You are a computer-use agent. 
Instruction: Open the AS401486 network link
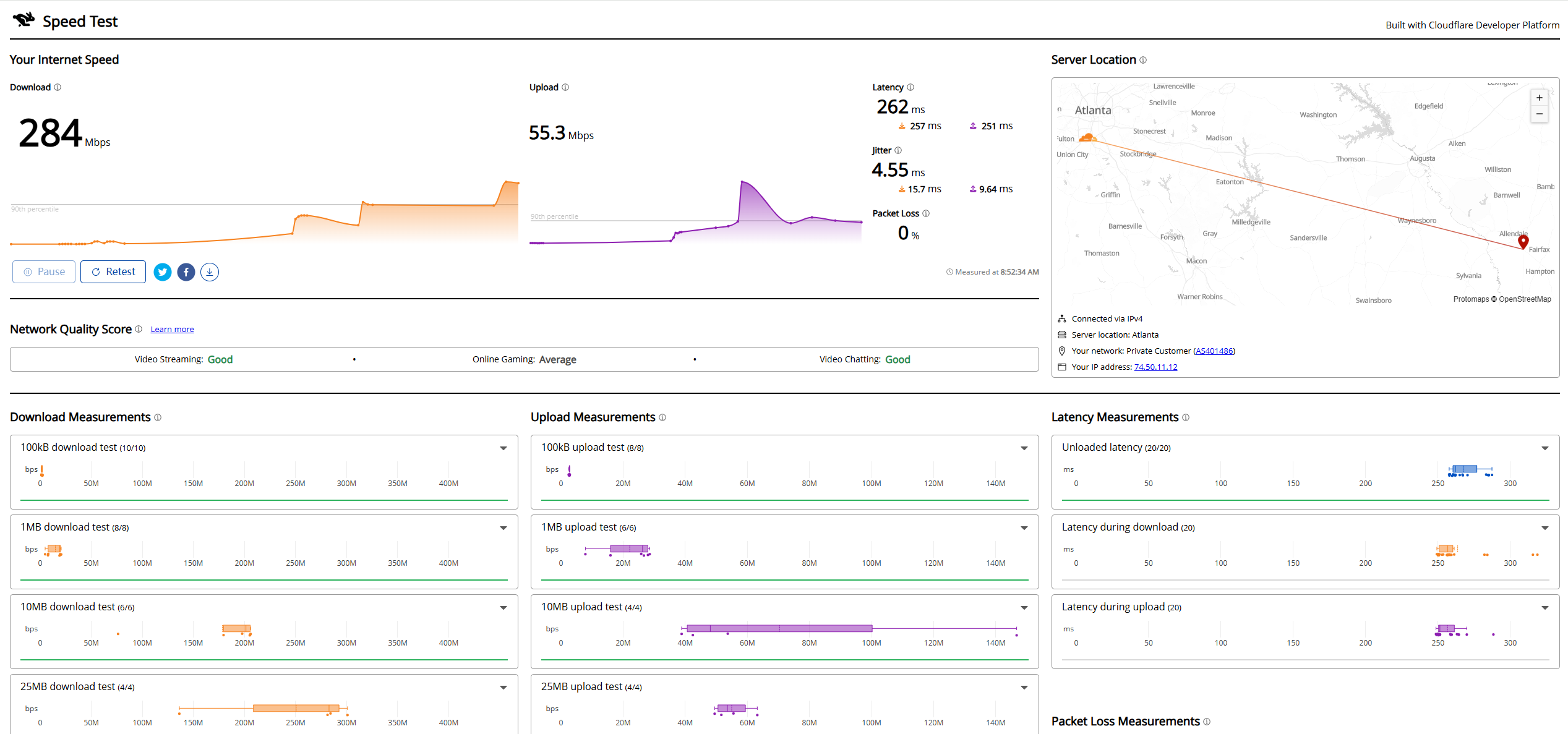1214,351
